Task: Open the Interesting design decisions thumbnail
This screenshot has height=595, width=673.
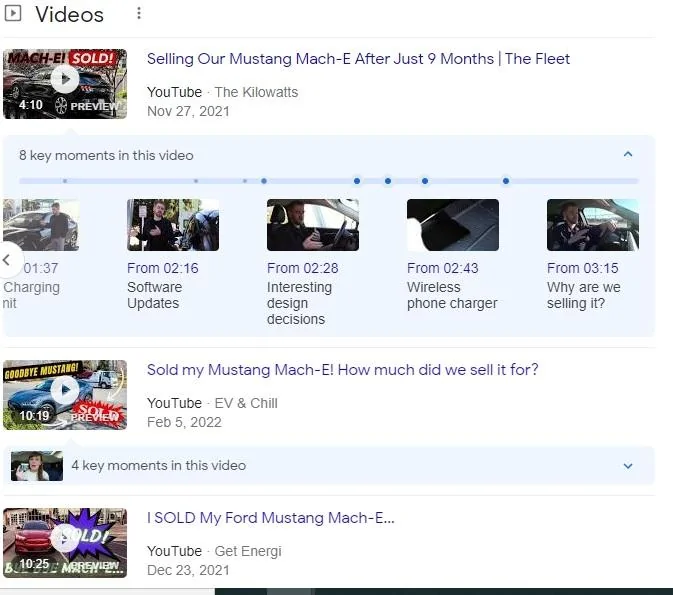Action: [x=313, y=225]
